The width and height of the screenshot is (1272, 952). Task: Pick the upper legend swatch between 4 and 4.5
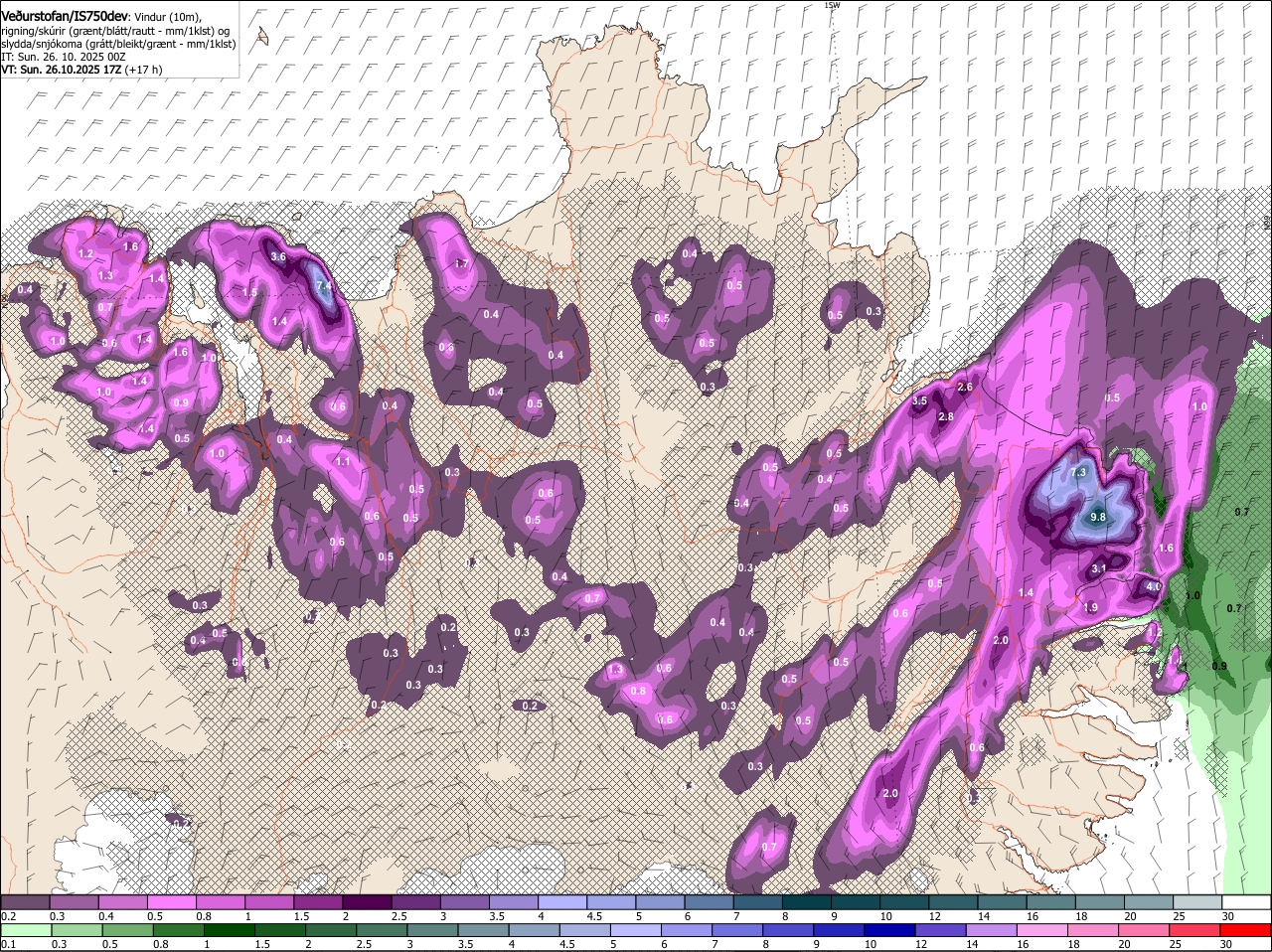563,901
